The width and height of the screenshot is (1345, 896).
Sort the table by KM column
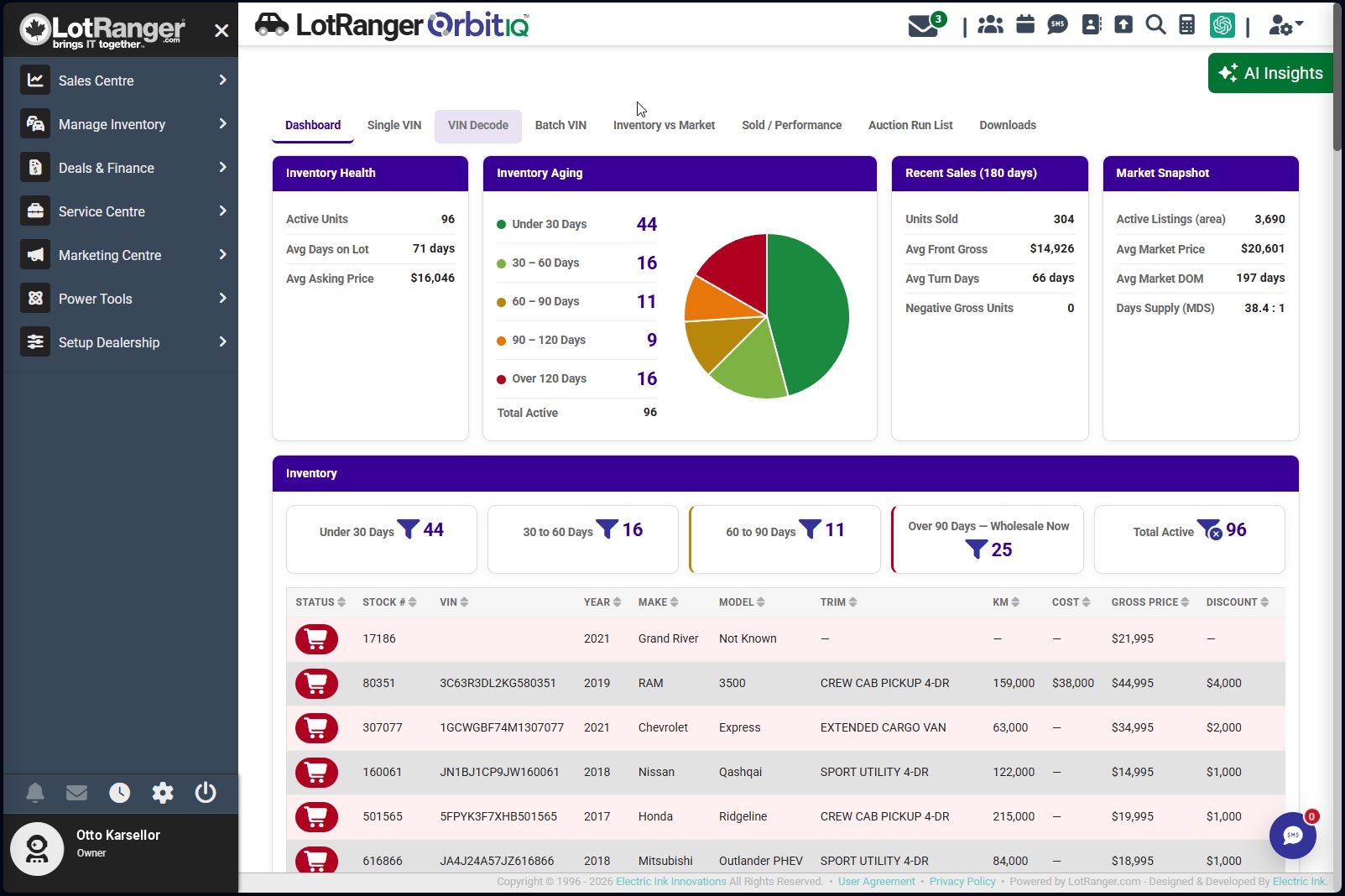pos(1006,602)
